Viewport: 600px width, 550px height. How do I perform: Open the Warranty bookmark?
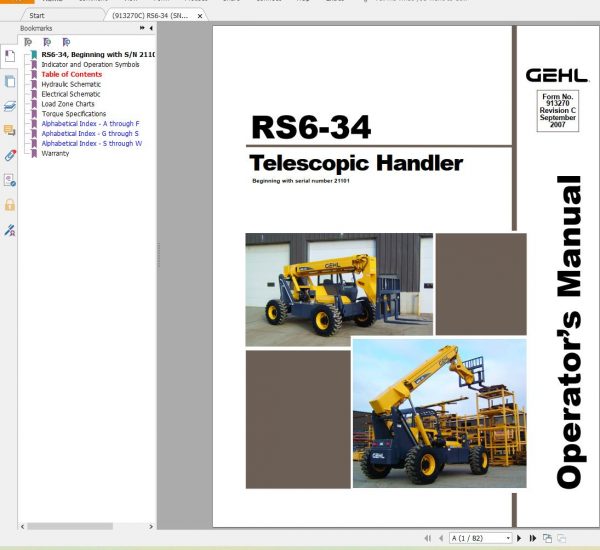tap(55, 153)
